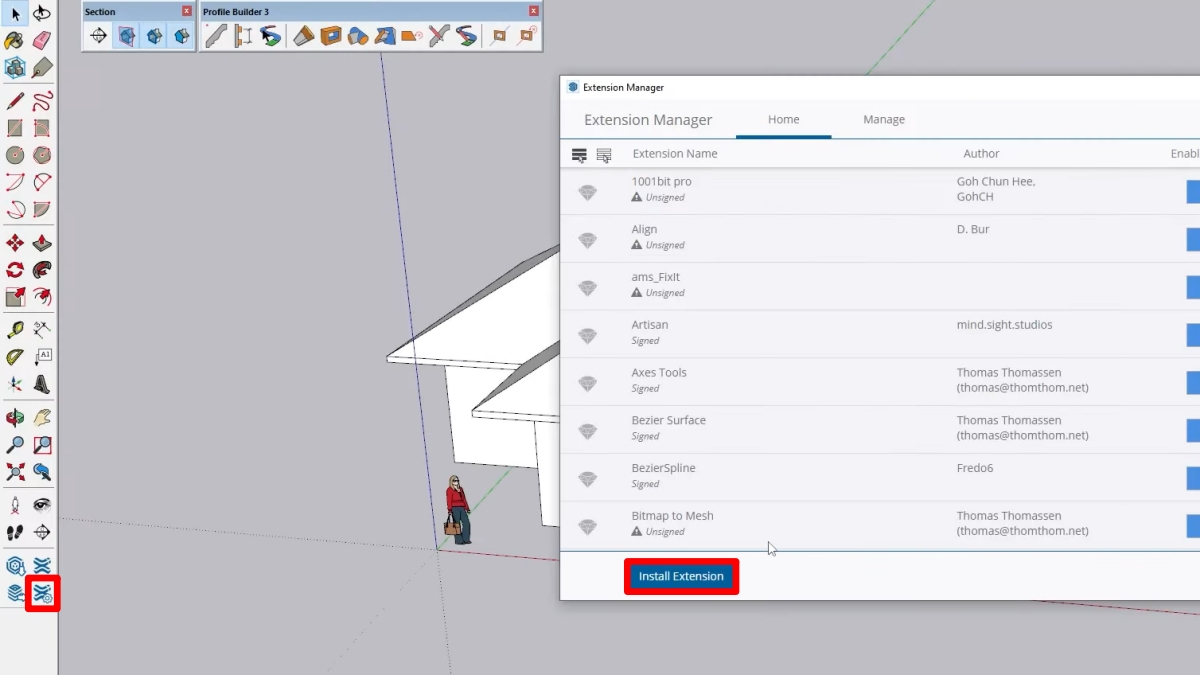Activate the Push/Pull tool
The width and height of the screenshot is (1200, 675).
(42, 243)
